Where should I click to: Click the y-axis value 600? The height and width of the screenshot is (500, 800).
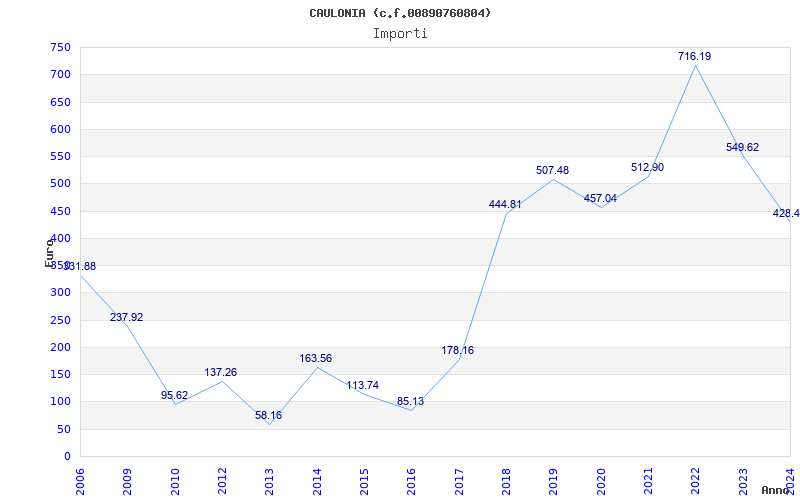point(60,129)
